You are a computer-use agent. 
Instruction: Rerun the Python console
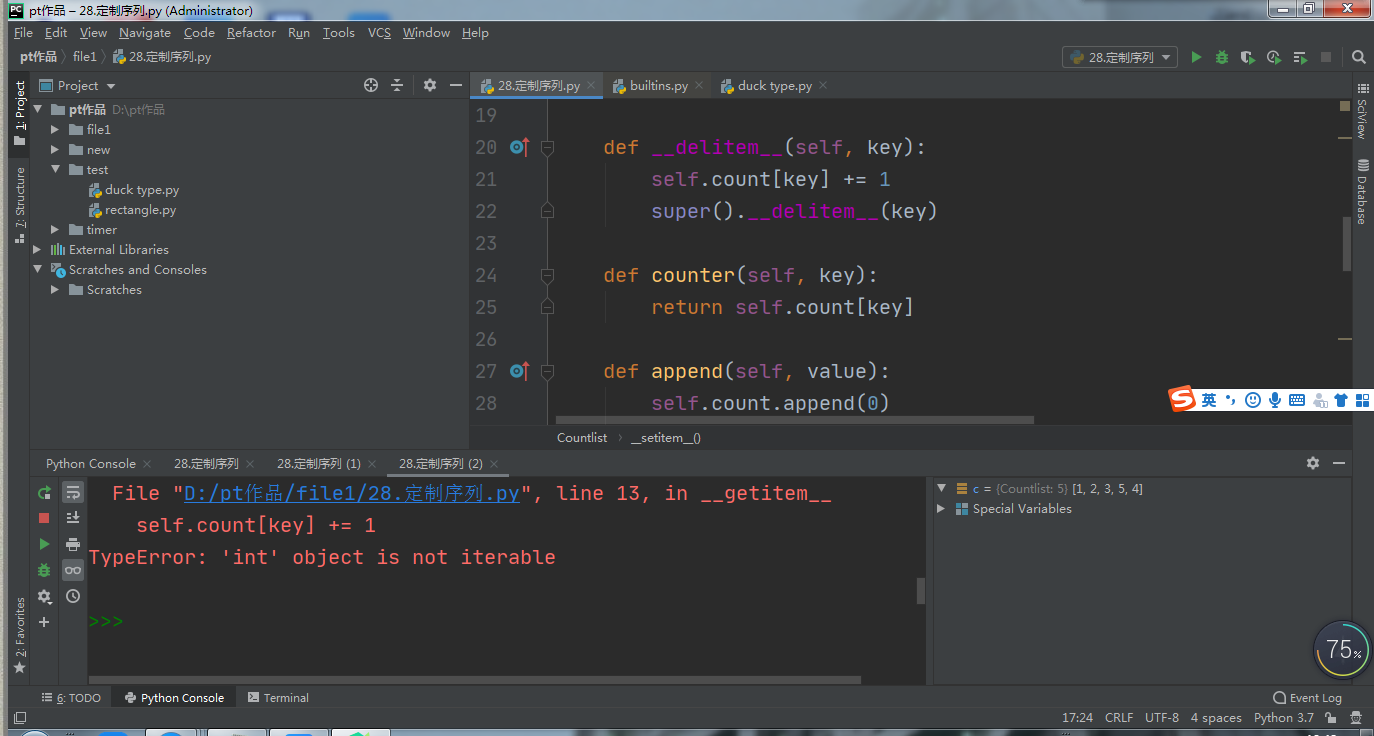pos(44,492)
